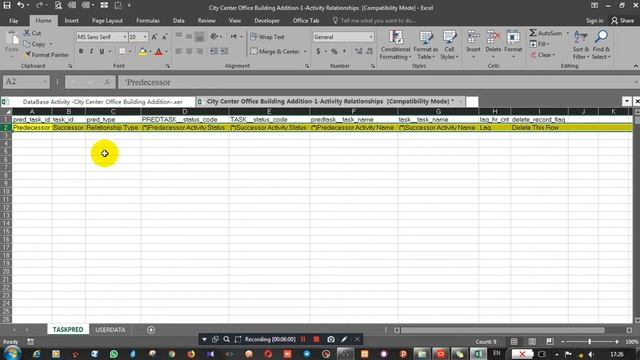
Task: Open Format as Table
Action: tap(425, 45)
